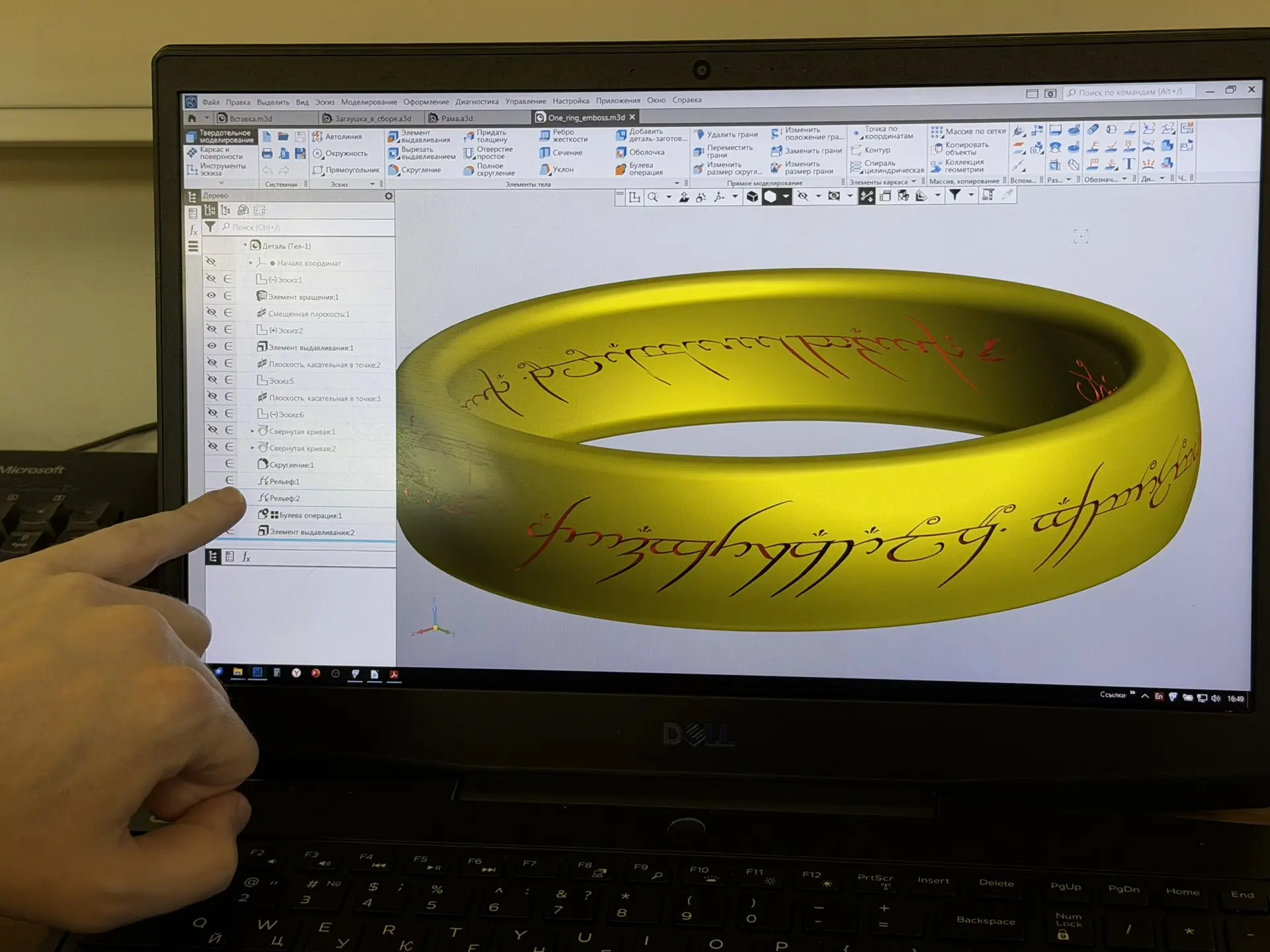This screenshot has width=1270, height=952.
Task: Start Элемент выдавливания extrusion command
Action: tap(419, 136)
